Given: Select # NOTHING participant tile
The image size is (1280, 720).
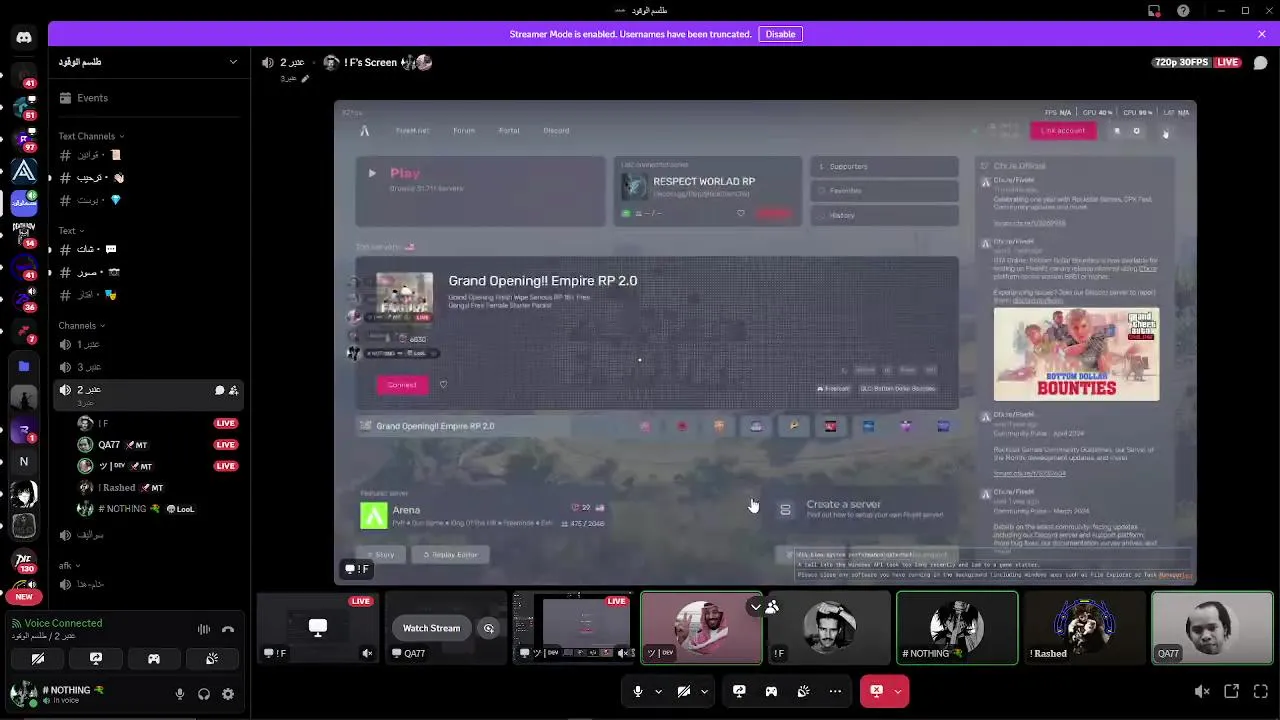Looking at the screenshot, I should (x=957, y=628).
